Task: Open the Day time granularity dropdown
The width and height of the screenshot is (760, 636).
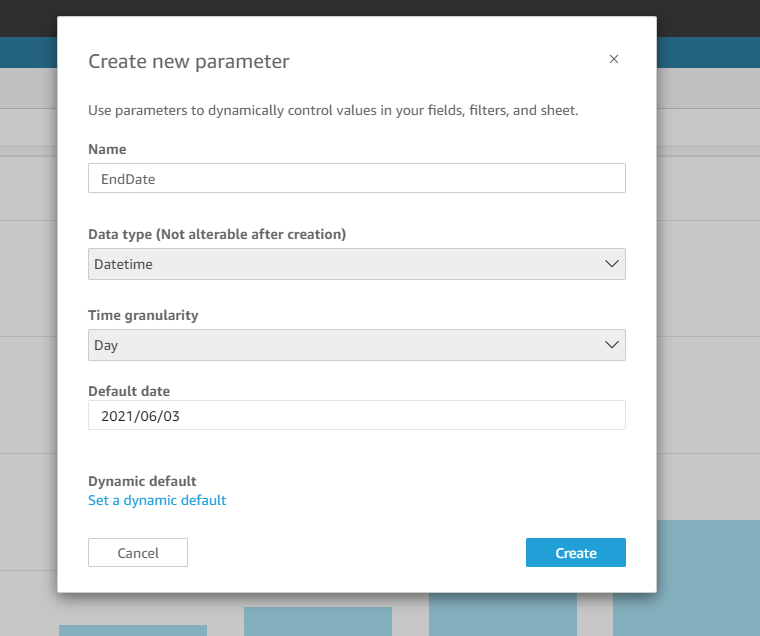Action: coord(357,345)
